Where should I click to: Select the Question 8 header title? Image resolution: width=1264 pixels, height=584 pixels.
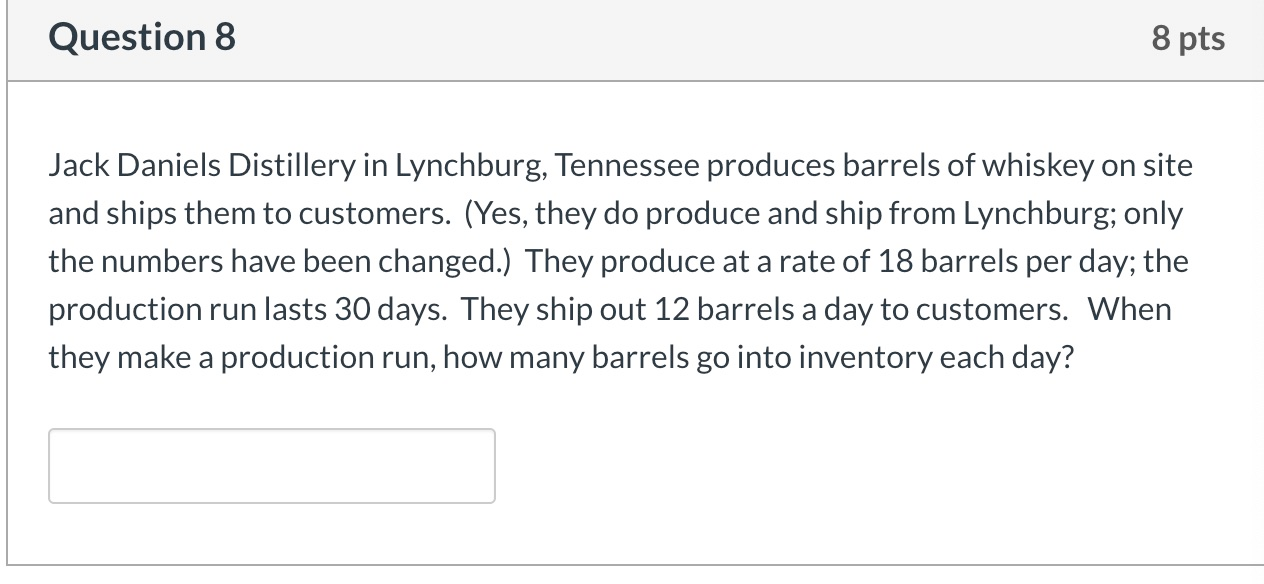pos(141,37)
